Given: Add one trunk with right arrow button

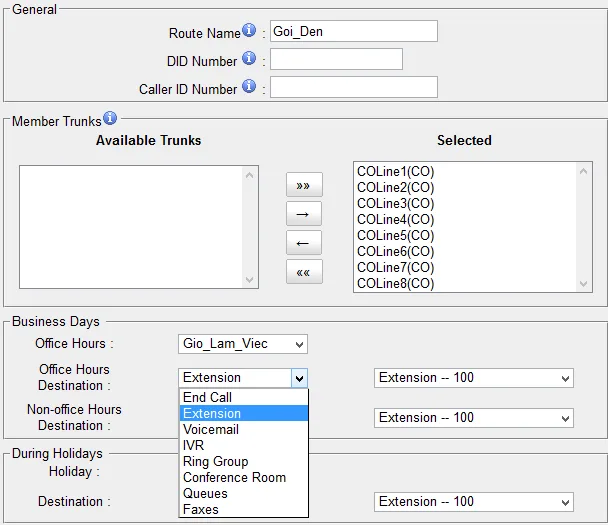Looking at the screenshot, I should tap(304, 214).
